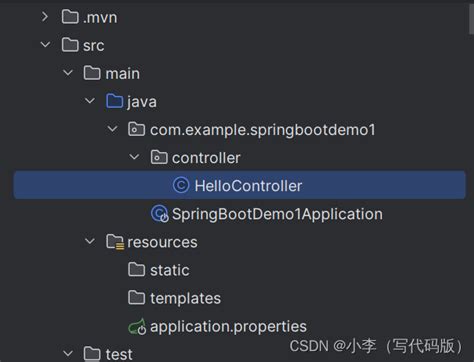The height and width of the screenshot is (362, 474).
Task: Click the static folder icon
Action: [x=136, y=269]
